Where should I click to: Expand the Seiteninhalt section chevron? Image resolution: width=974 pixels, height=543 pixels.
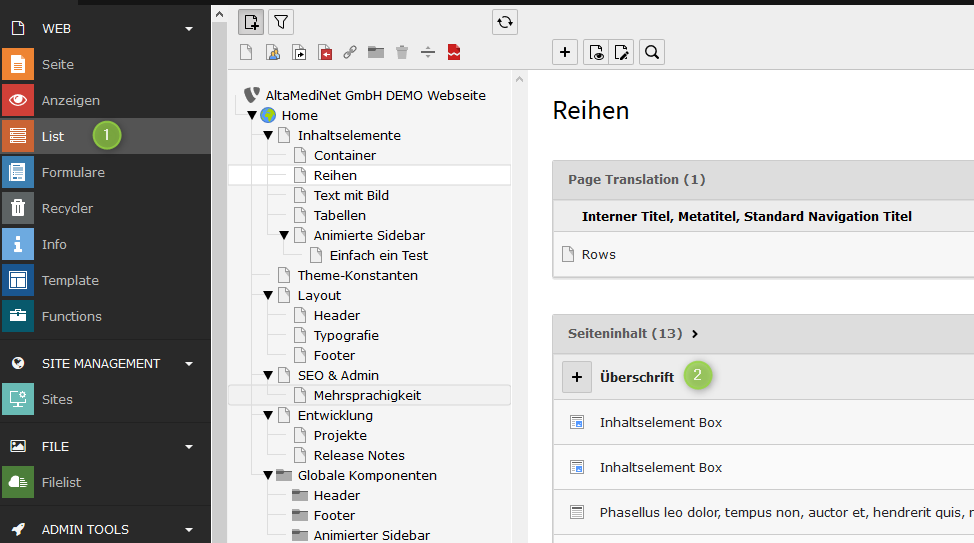pyautogui.click(x=694, y=333)
